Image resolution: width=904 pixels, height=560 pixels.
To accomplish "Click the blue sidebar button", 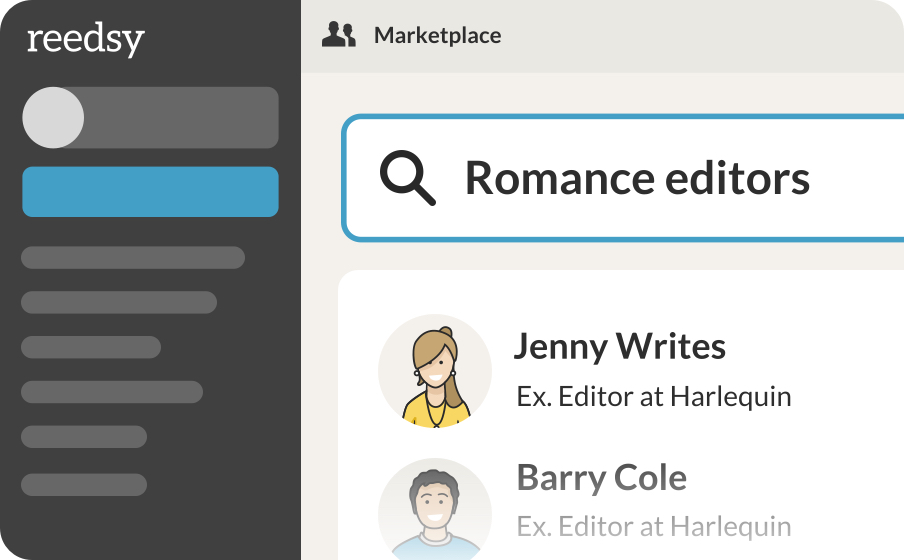I will click(150, 191).
